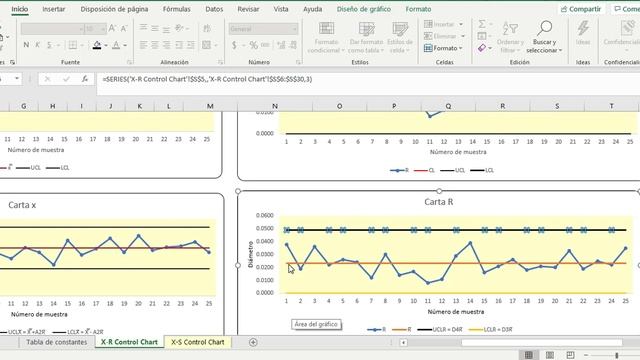Click the align left icon

point(143,45)
